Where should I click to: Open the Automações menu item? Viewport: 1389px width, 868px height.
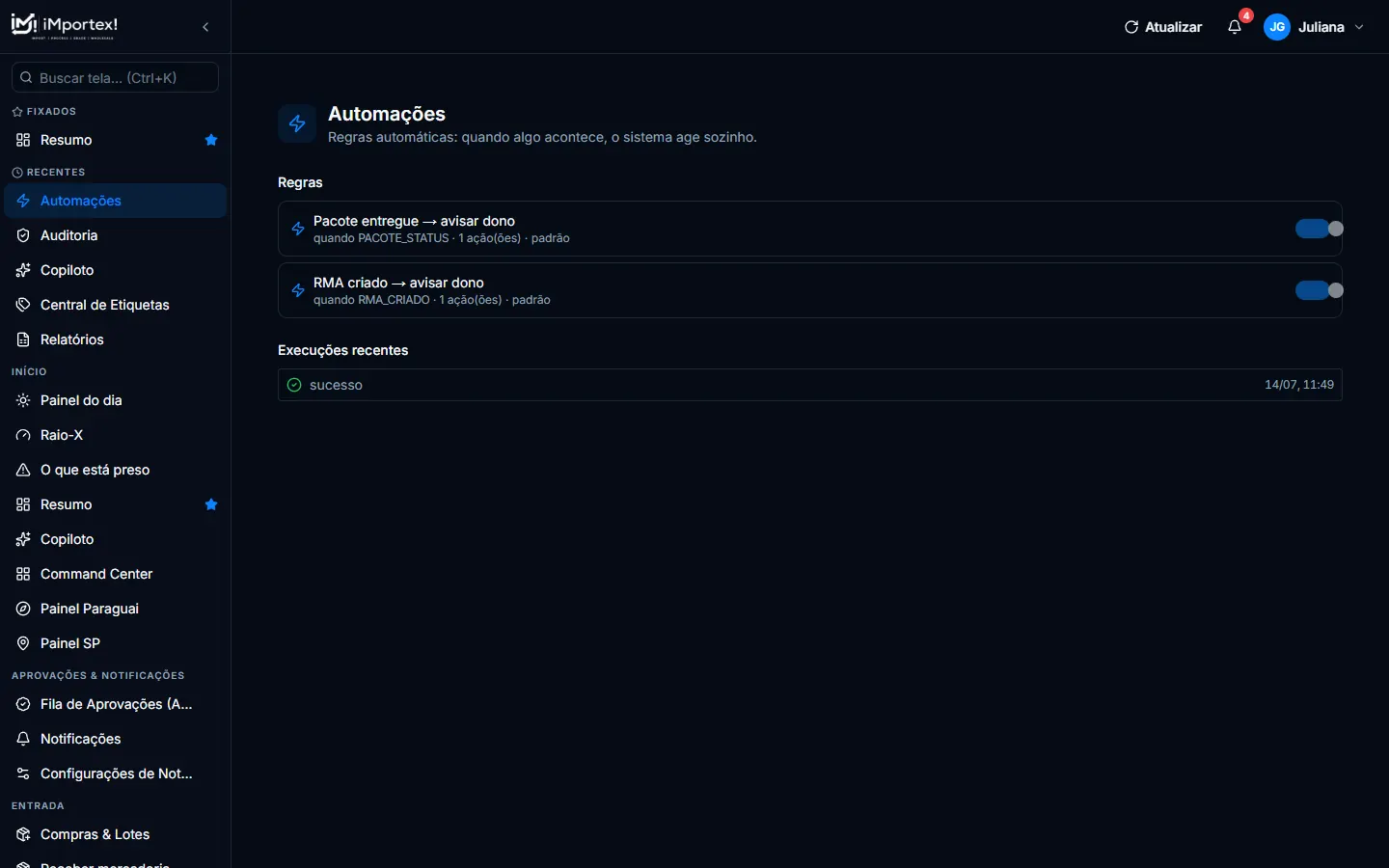pos(116,201)
